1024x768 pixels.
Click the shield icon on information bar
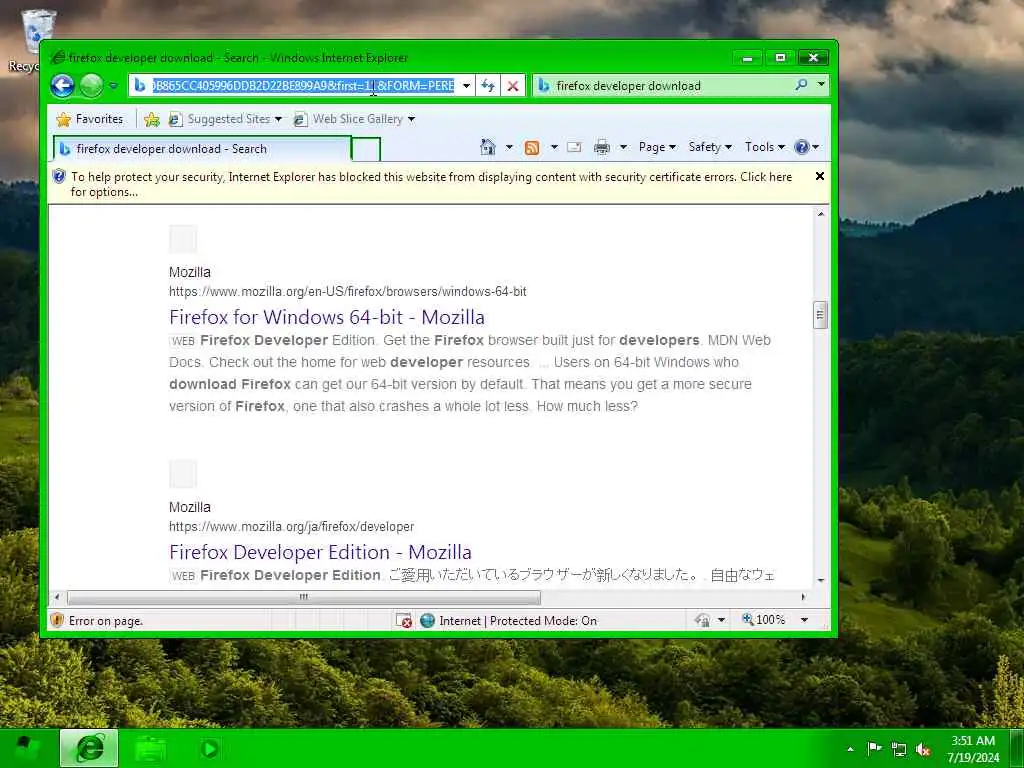[x=59, y=176]
